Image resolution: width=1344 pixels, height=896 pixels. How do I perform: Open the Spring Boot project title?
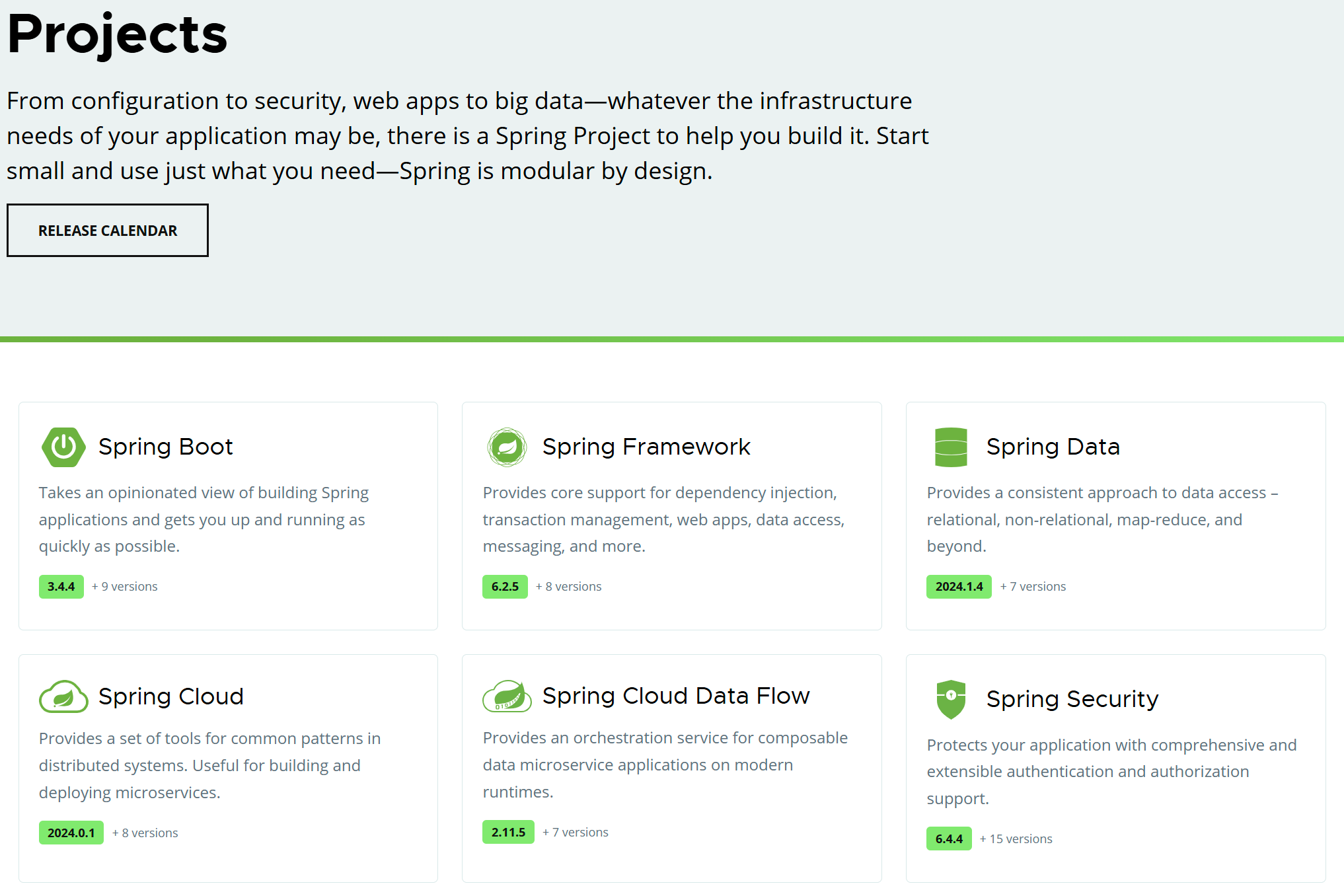pyautogui.click(x=165, y=447)
